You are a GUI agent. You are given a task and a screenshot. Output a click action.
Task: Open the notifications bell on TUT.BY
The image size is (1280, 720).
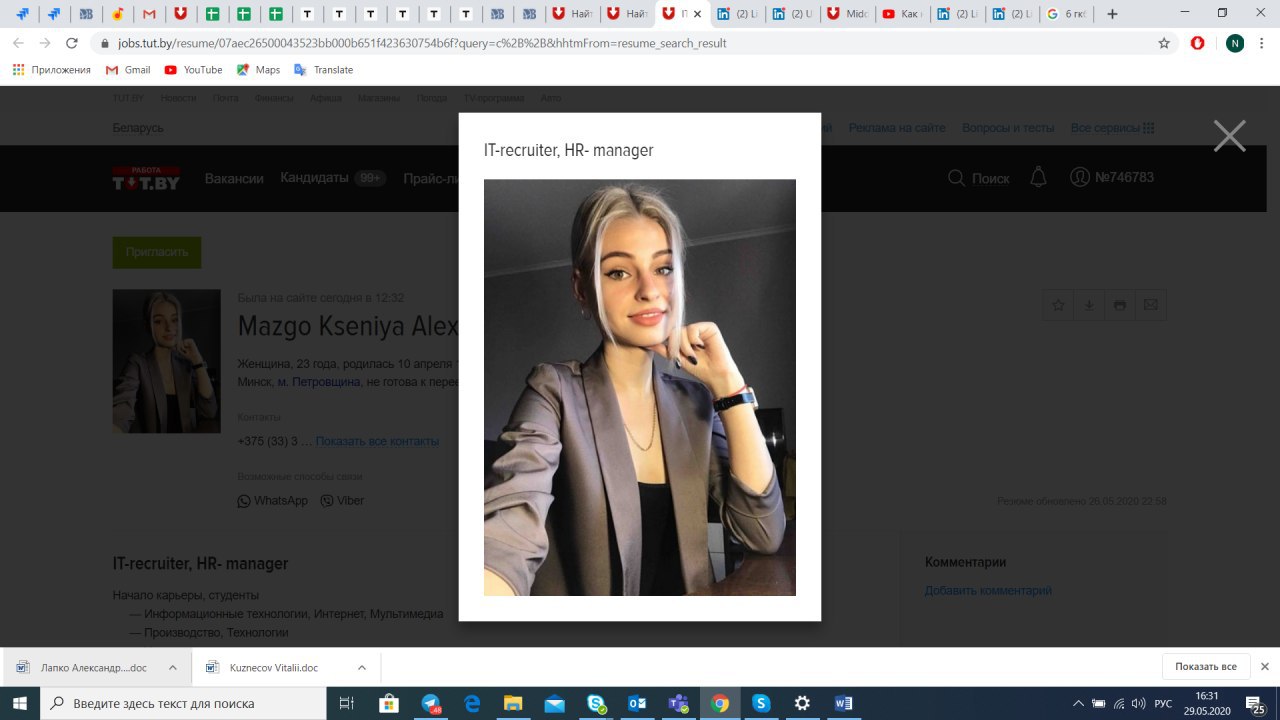coord(1038,177)
